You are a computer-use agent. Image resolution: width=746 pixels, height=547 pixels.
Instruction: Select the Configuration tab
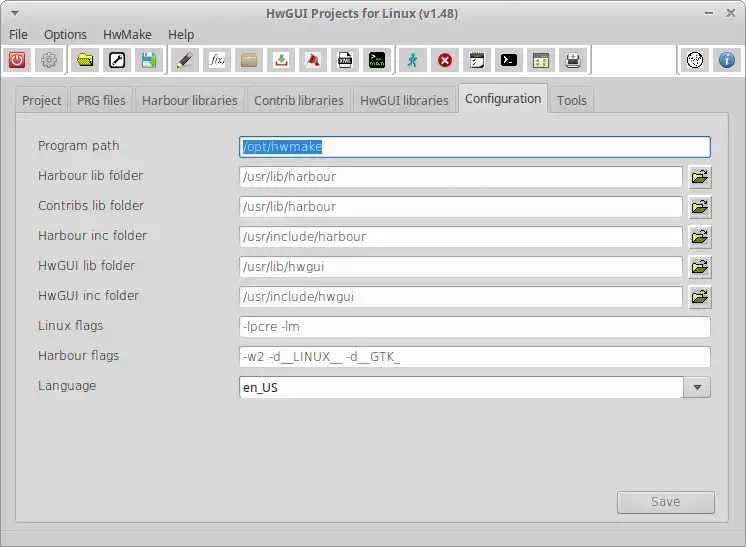[x=503, y=98]
